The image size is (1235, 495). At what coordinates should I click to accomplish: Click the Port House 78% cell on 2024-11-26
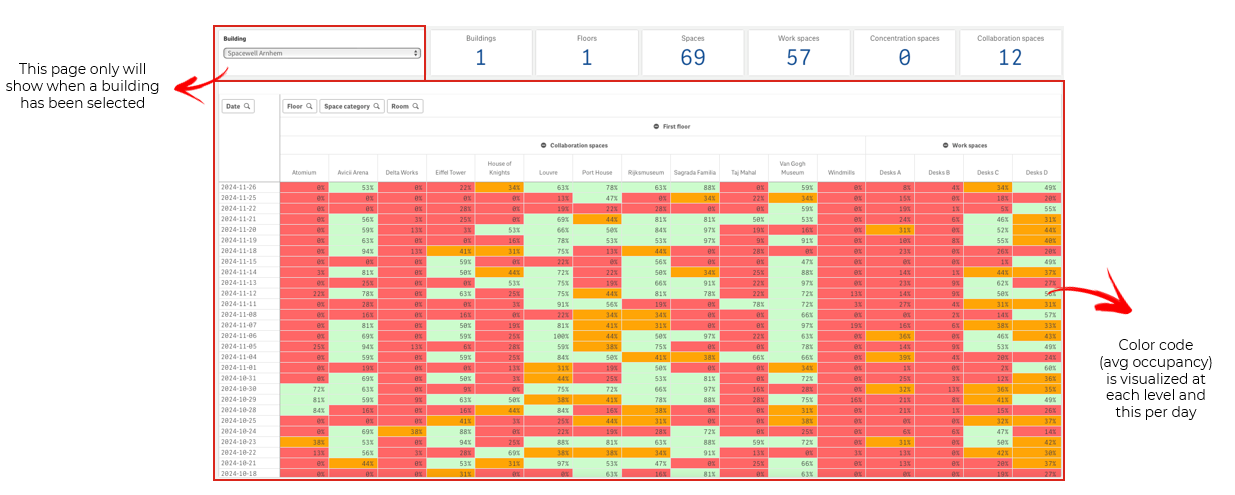(x=597, y=187)
